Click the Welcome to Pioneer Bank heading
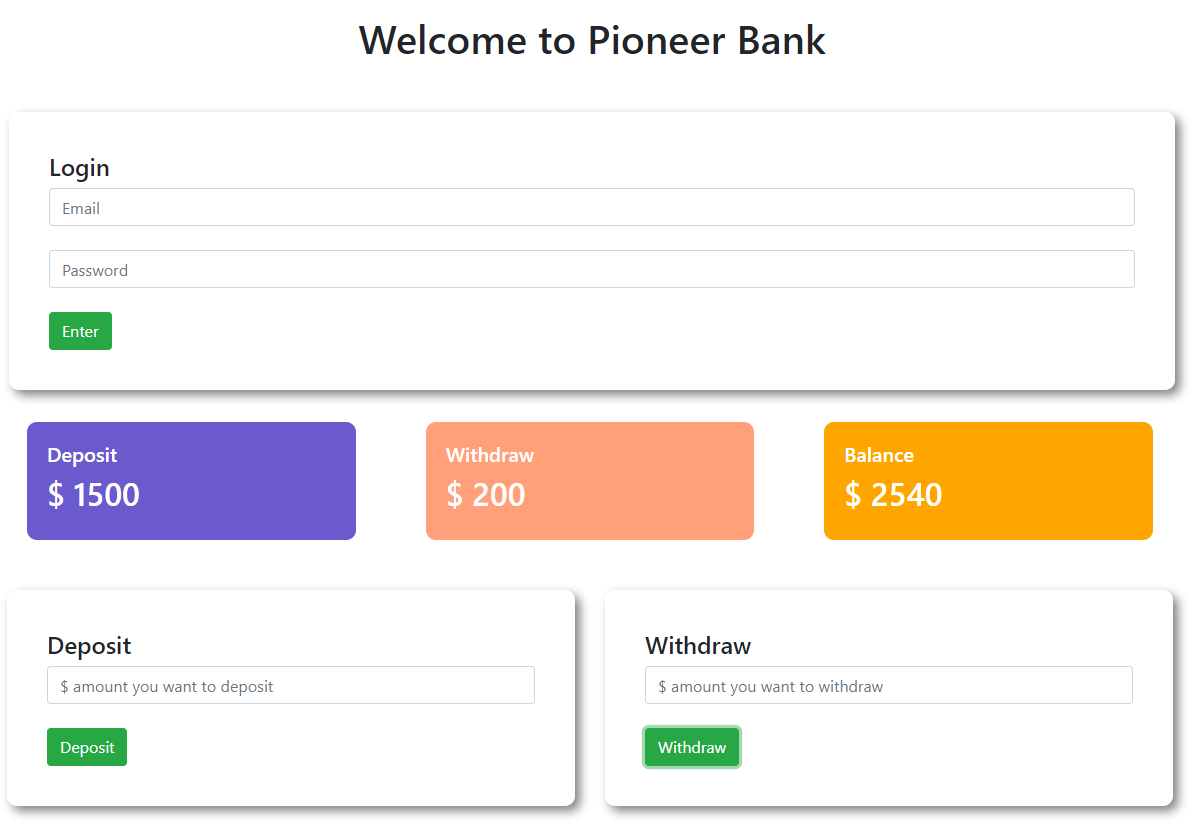The height and width of the screenshot is (832, 1198). coord(592,40)
